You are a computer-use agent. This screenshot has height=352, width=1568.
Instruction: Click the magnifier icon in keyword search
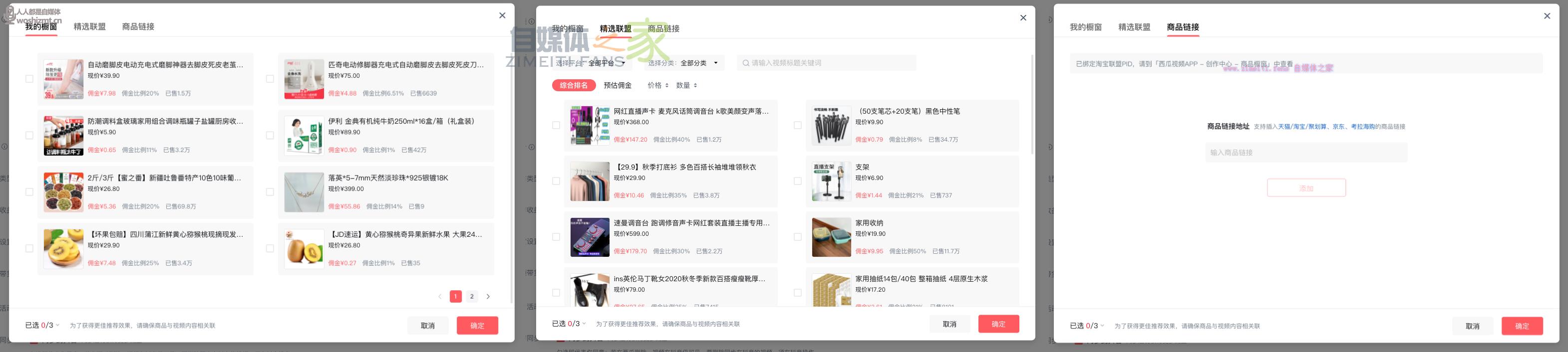[x=745, y=63]
